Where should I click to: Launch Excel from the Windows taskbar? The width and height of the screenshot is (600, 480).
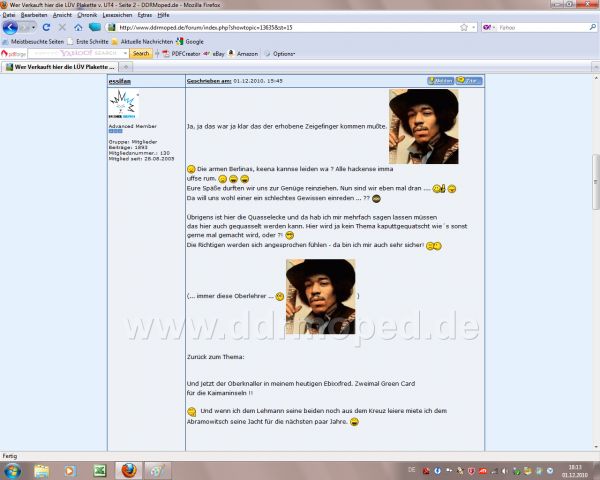[100, 470]
